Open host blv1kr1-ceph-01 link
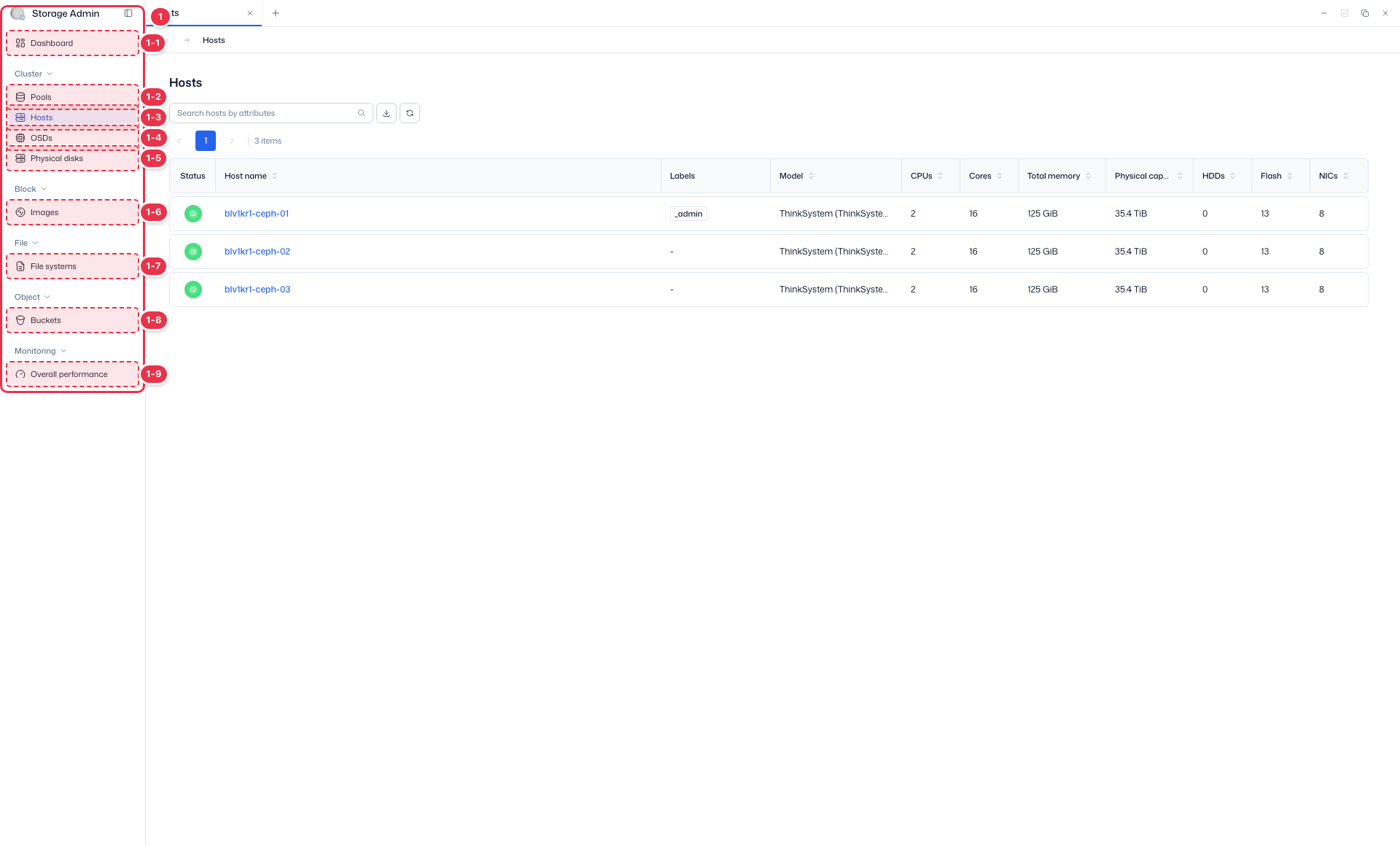 tap(257, 214)
